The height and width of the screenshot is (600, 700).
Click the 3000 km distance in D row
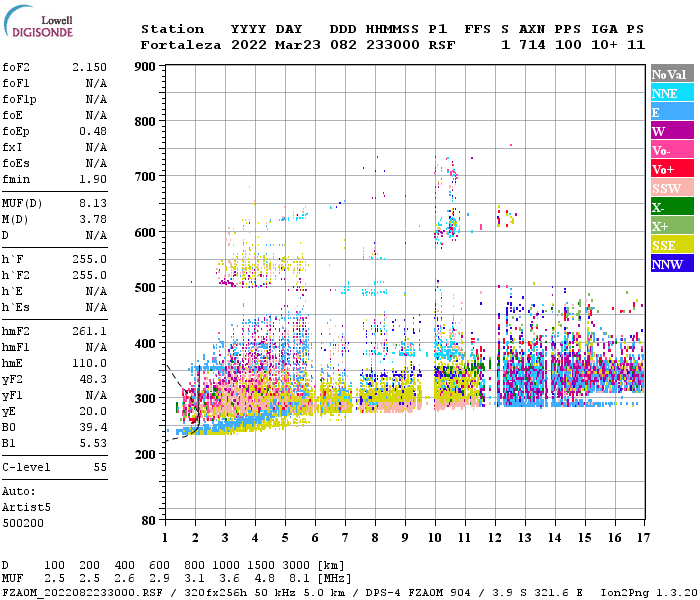[296, 565]
